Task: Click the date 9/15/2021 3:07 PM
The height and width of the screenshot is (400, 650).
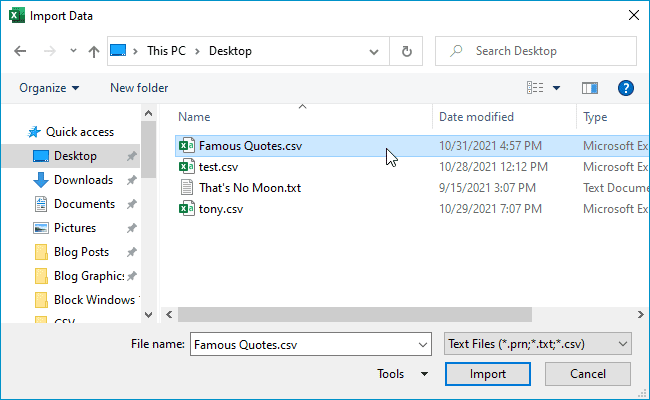Action: pos(488,188)
